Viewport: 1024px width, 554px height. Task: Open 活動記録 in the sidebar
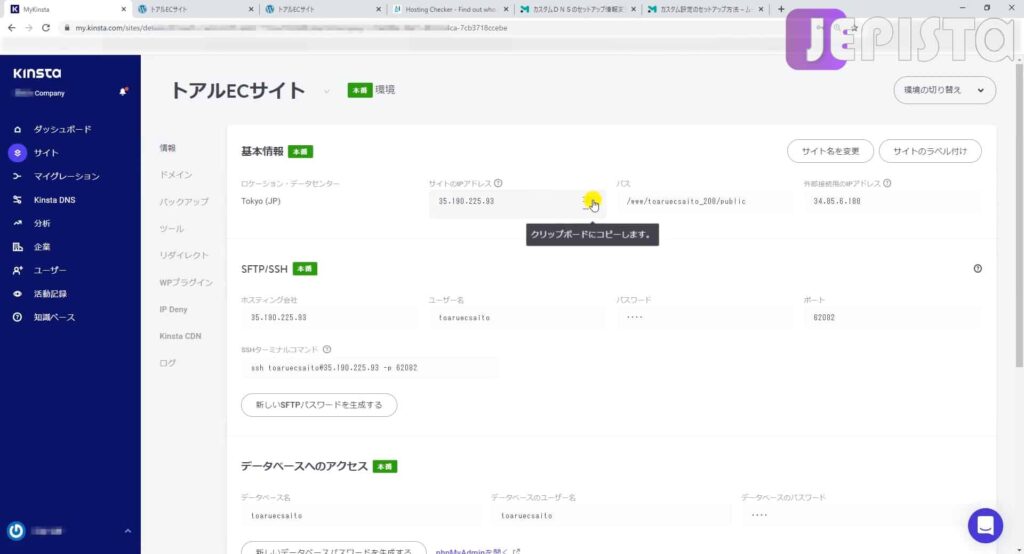point(50,294)
